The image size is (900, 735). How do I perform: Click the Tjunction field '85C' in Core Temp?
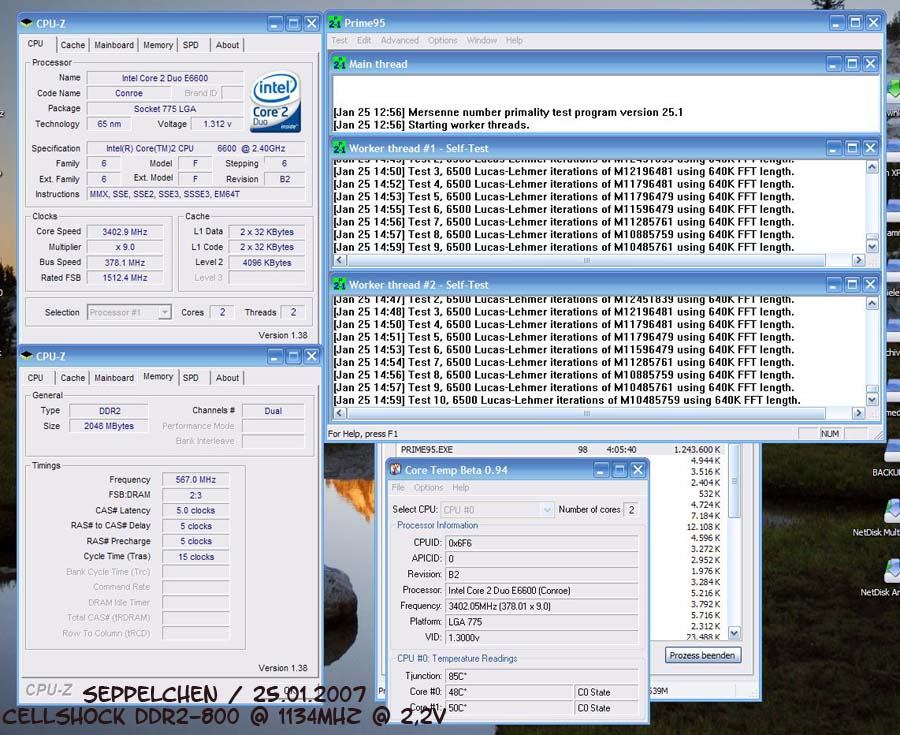[542, 676]
